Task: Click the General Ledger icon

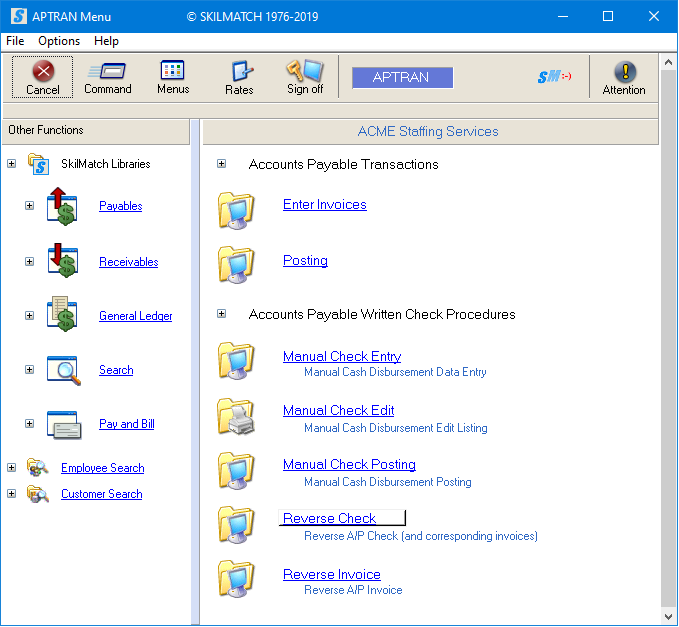Action: [62, 314]
